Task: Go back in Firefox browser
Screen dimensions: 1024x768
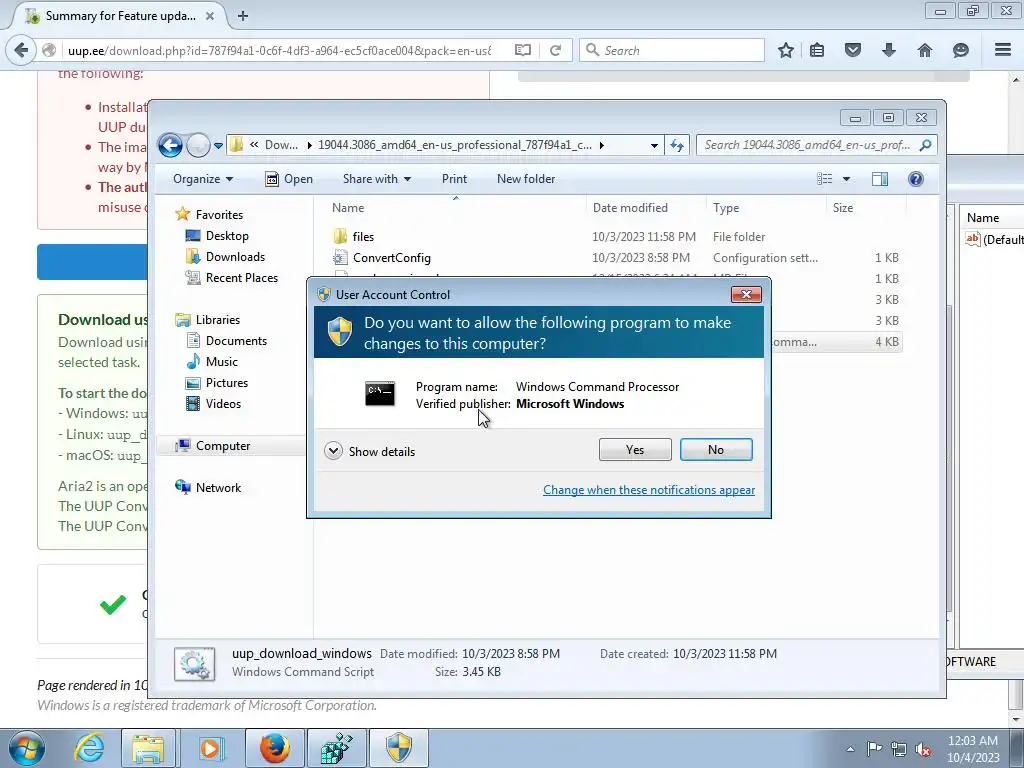Action: pyautogui.click(x=21, y=50)
